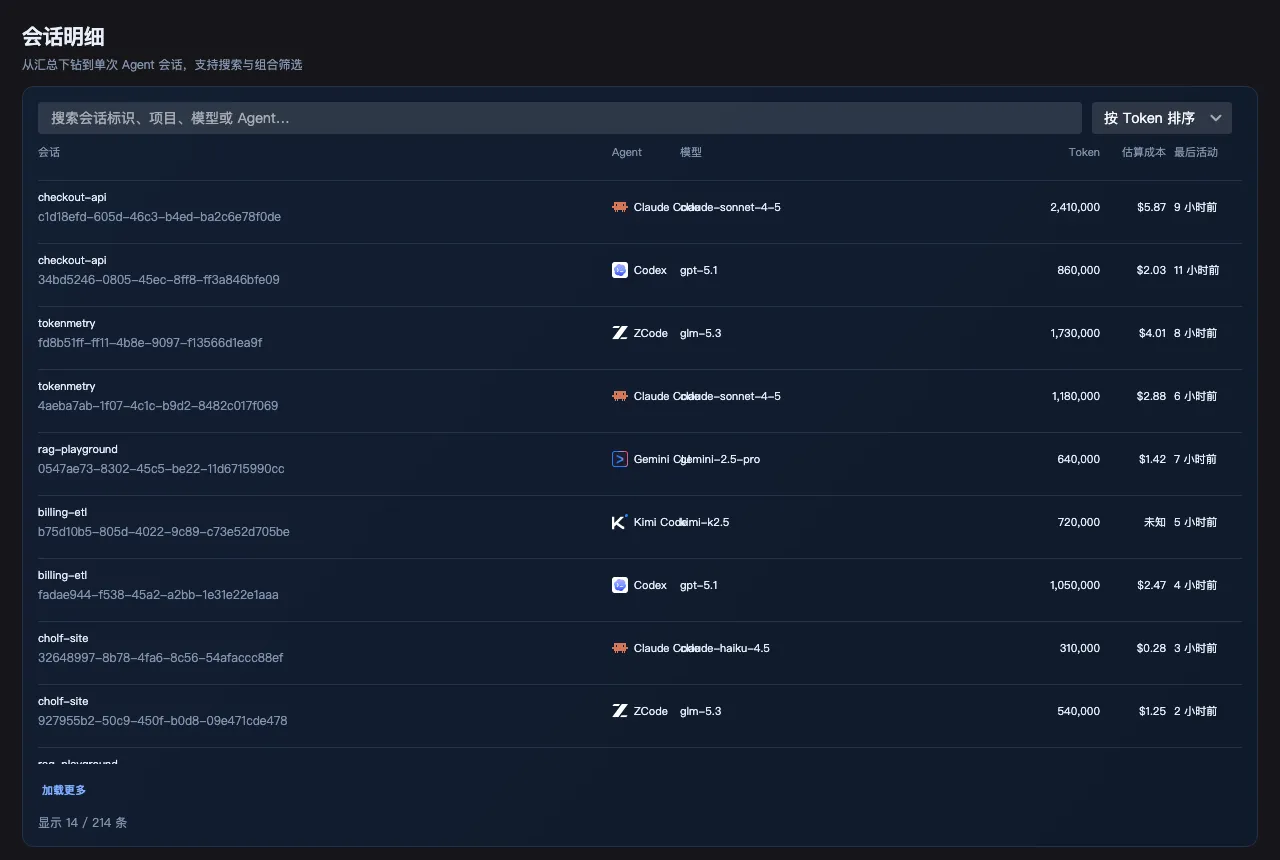Click the 估算成本 column header
The width and height of the screenshot is (1280, 860).
[x=1144, y=152]
